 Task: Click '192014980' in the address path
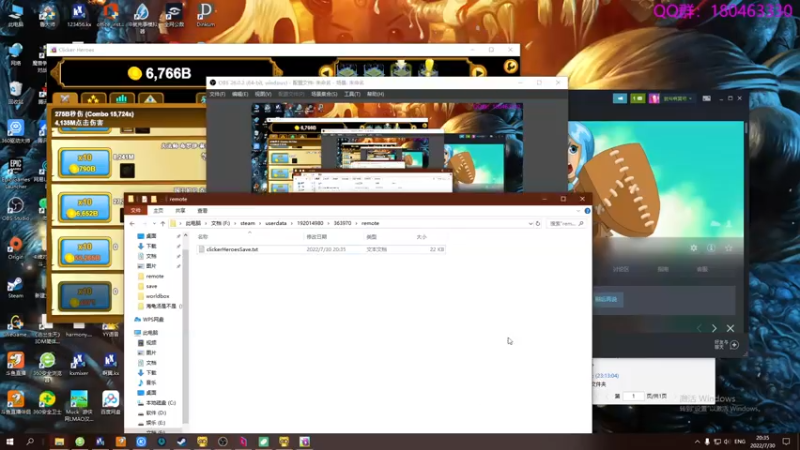tap(310, 223)
